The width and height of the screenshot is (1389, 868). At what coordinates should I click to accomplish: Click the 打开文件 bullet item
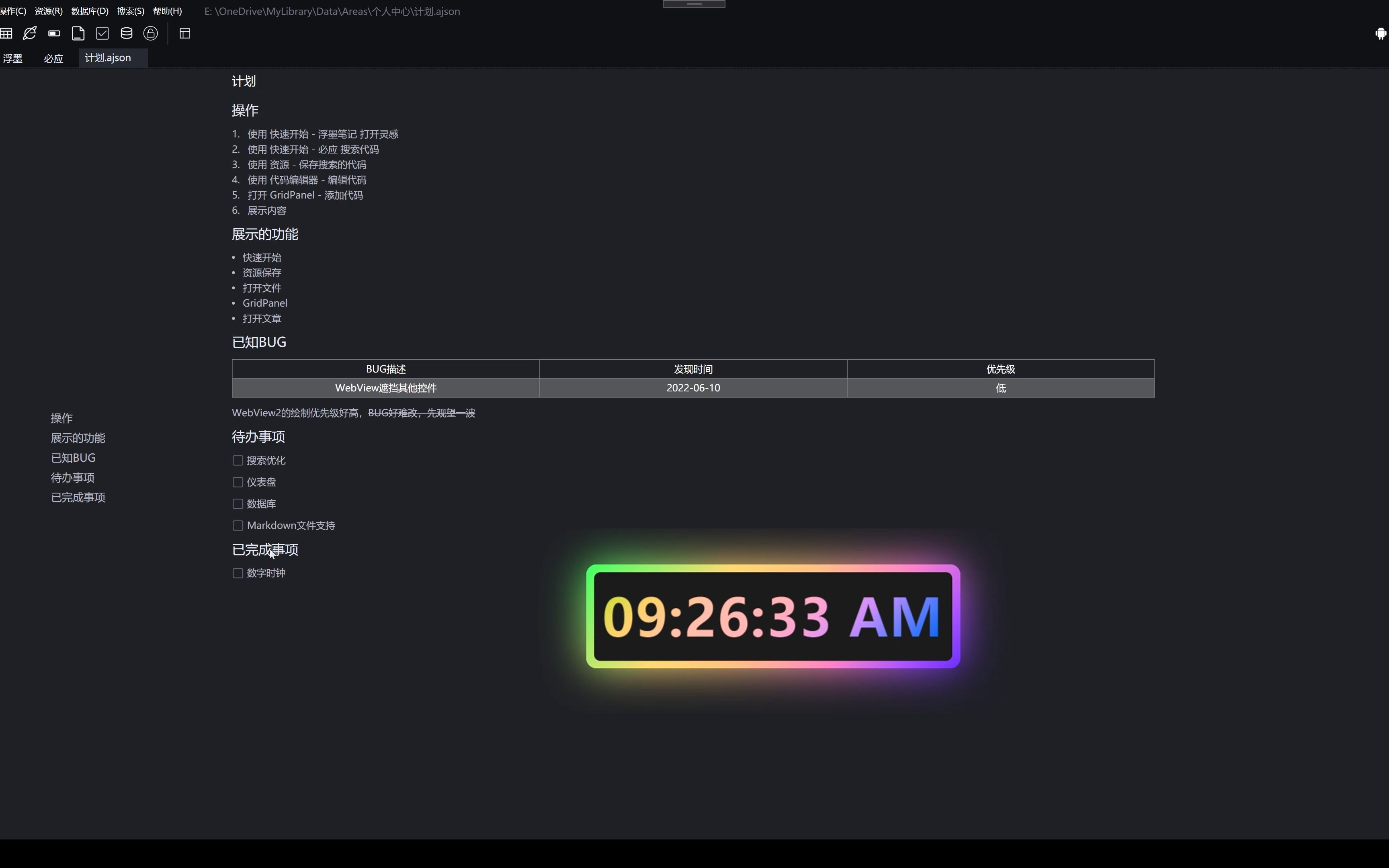click(262, 288)
